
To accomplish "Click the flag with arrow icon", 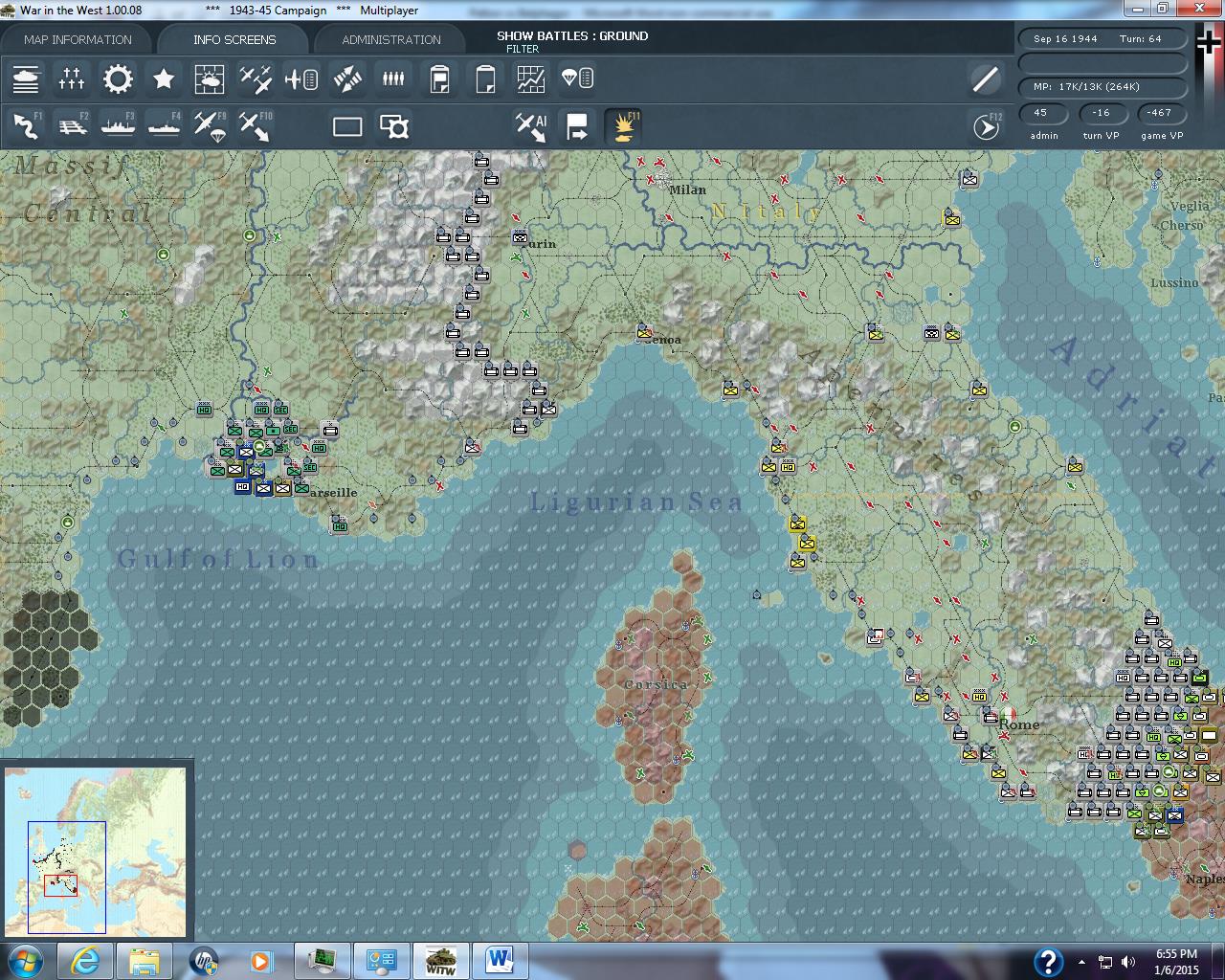I will [x=577, y=126].
